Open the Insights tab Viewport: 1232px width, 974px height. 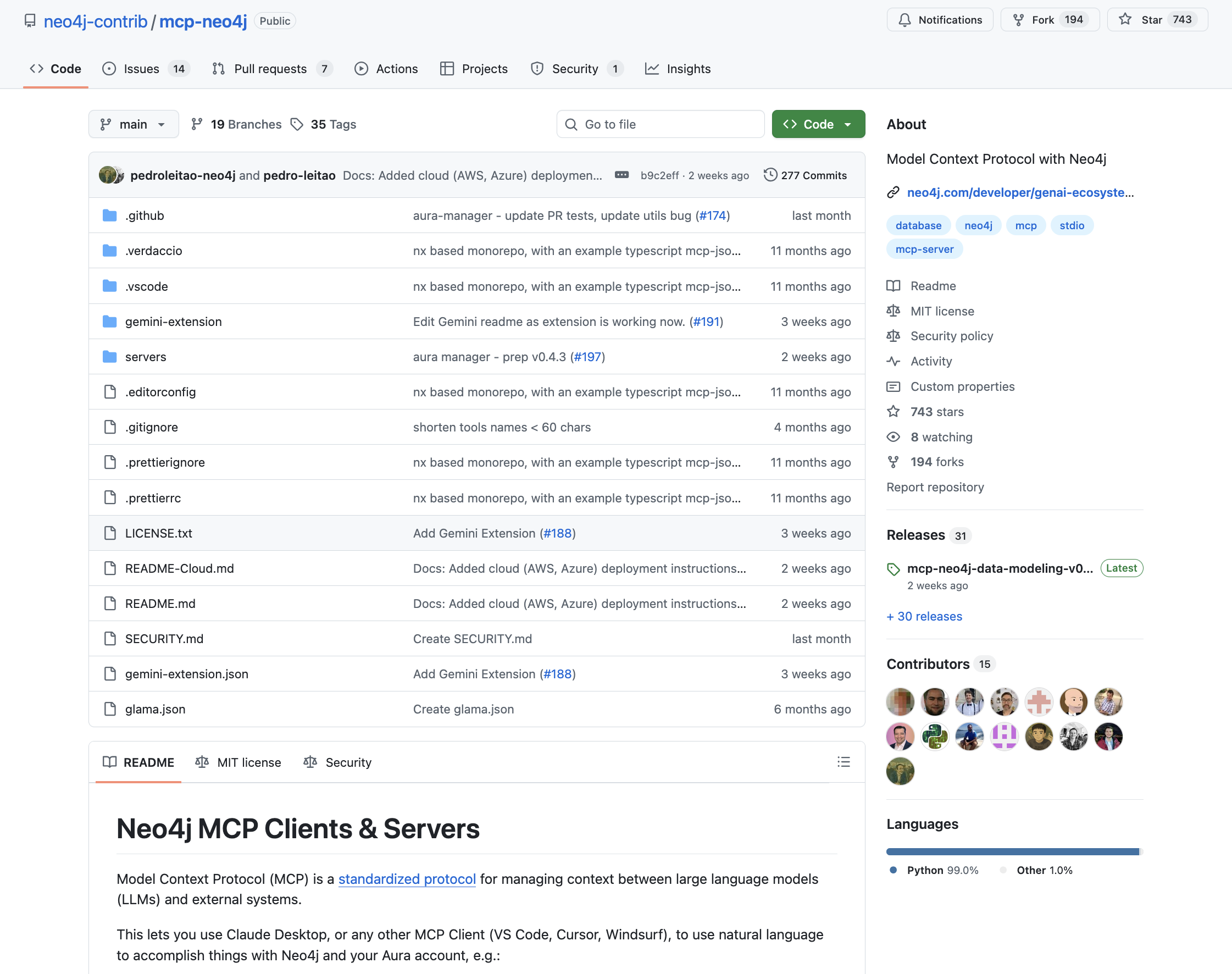pos(689,68)
